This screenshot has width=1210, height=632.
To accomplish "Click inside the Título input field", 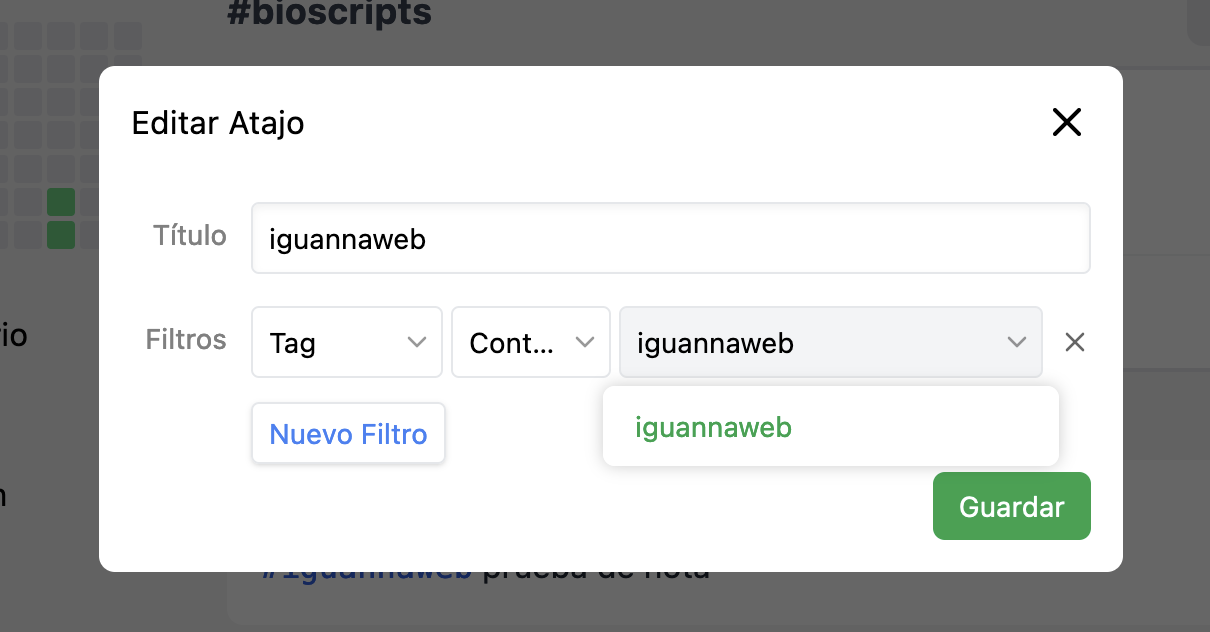I will click(670, 238).
